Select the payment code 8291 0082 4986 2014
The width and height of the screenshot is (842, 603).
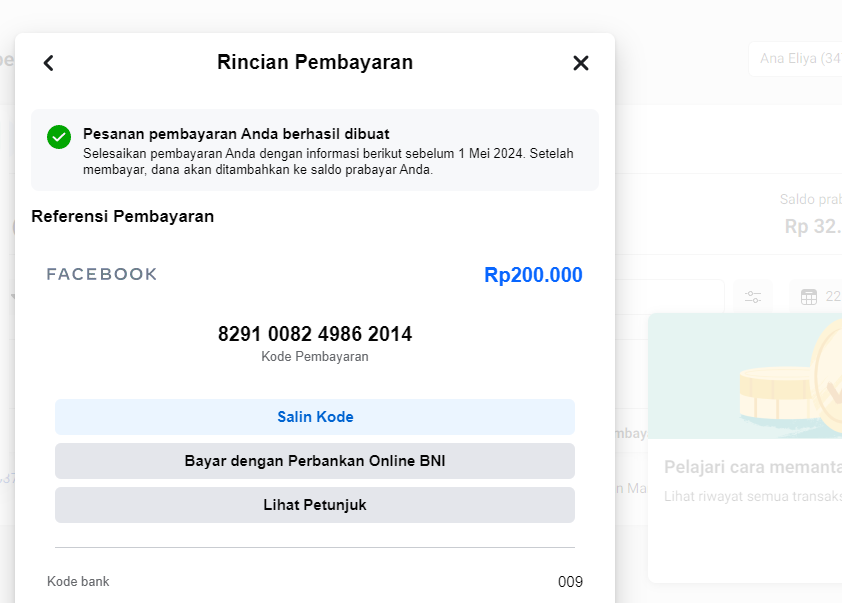point(315,334)
